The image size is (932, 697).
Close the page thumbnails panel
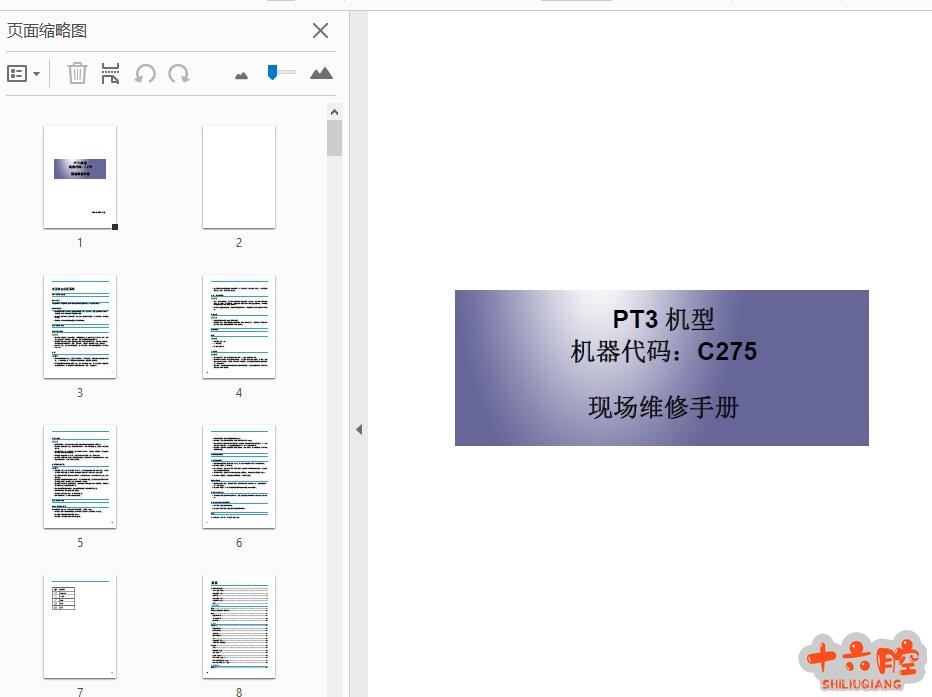click(x=320, y=31)
